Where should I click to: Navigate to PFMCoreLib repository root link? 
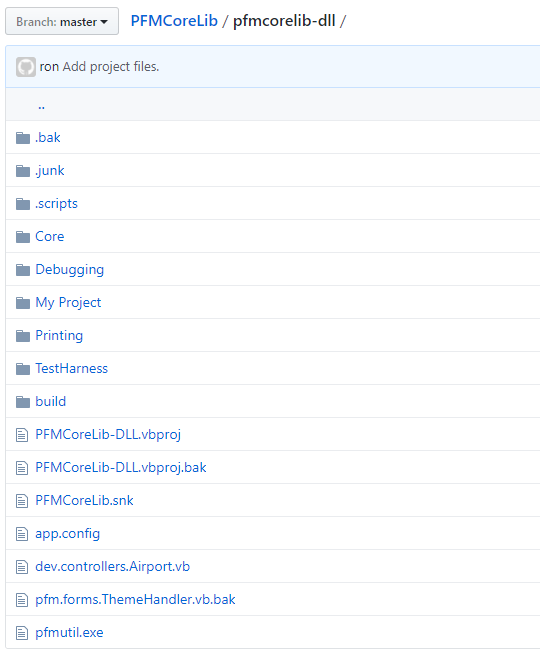tap(174, 21)
